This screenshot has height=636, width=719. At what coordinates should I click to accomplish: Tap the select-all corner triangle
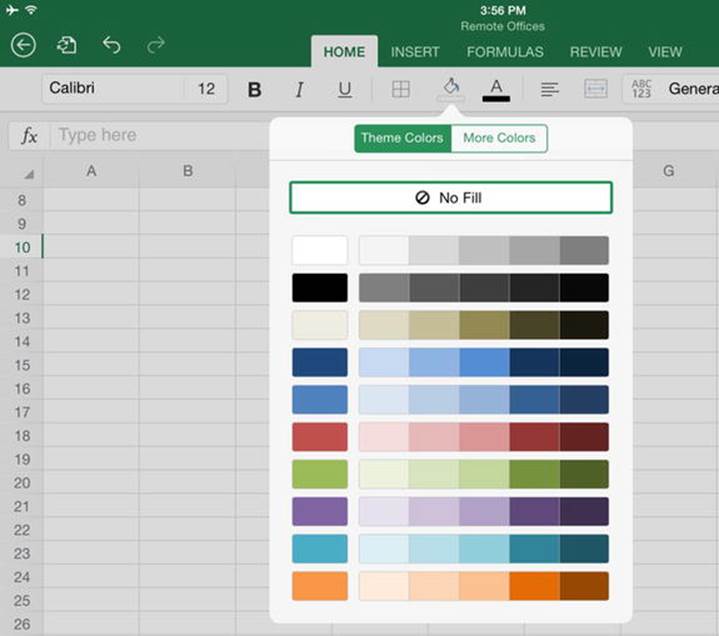[29, 174]
